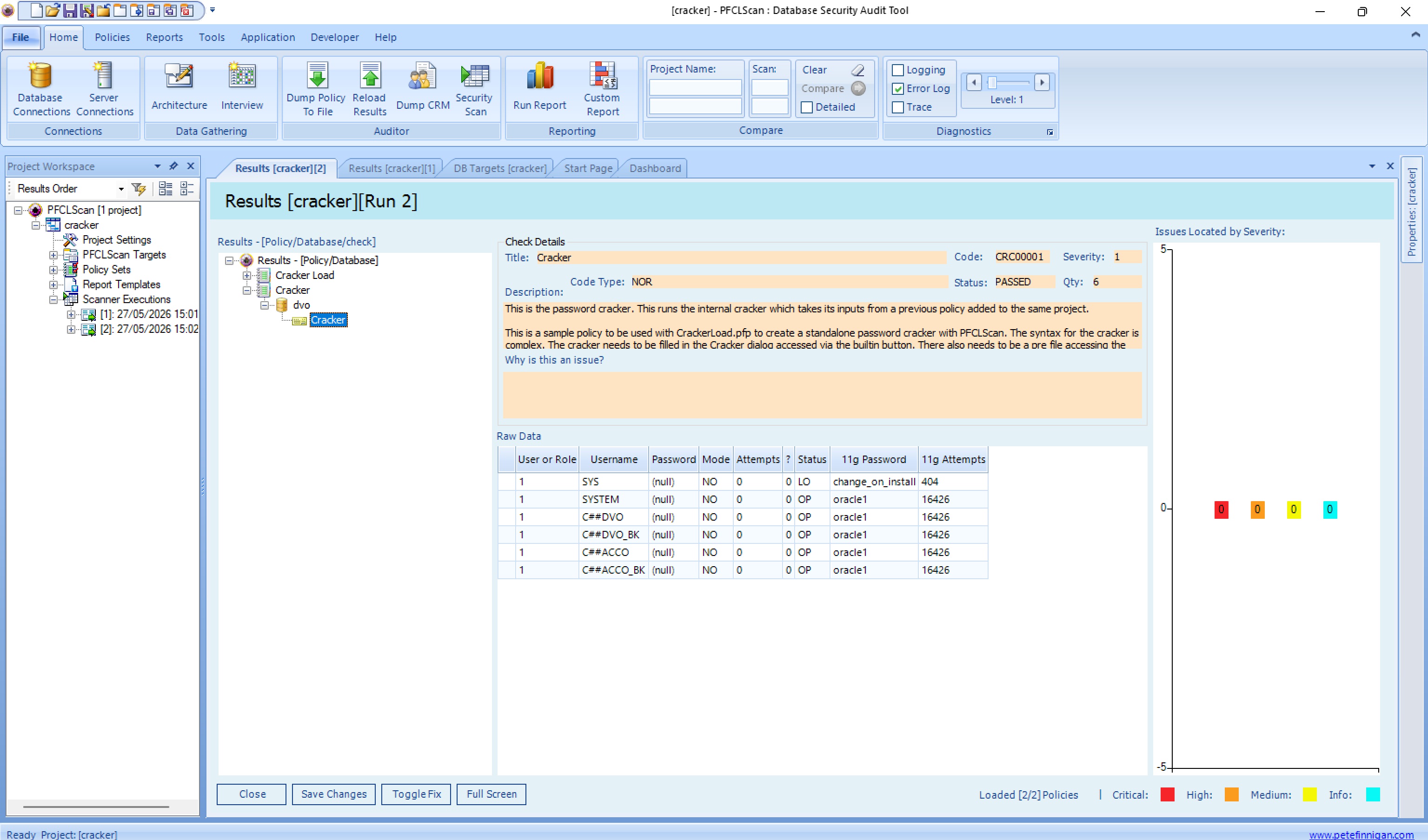Expand the Report Templates node
The width and height of the screenshot is (1428, 840).
[x=53, y=284]
